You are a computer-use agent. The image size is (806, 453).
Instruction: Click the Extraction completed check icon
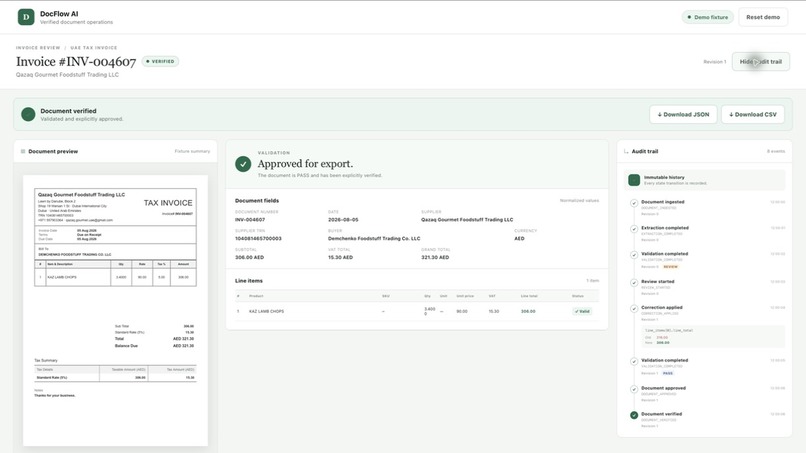(x=634, y=229)
